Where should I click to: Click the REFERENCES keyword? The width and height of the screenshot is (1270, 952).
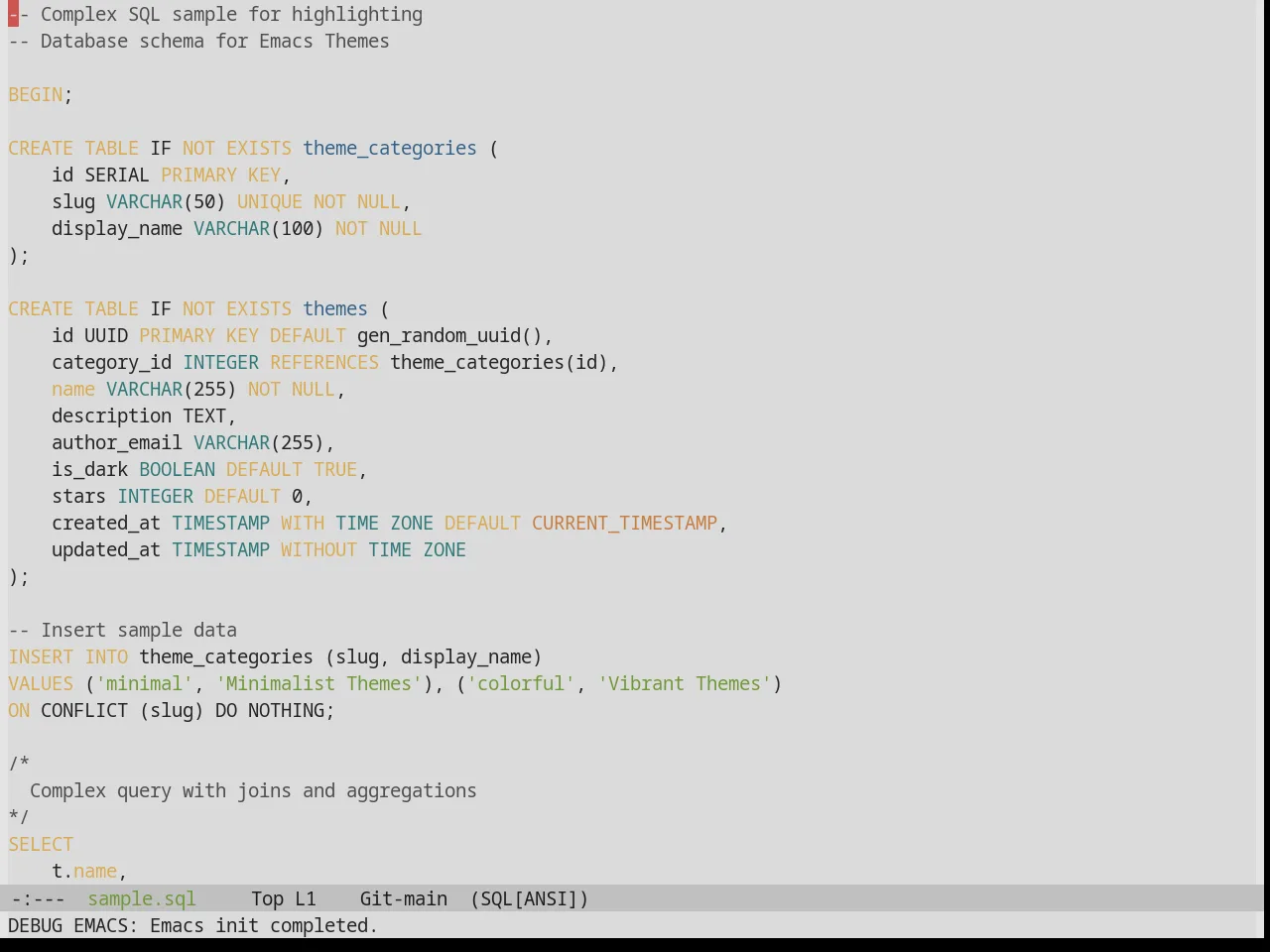pyautogui.click(x=324, y=362)
